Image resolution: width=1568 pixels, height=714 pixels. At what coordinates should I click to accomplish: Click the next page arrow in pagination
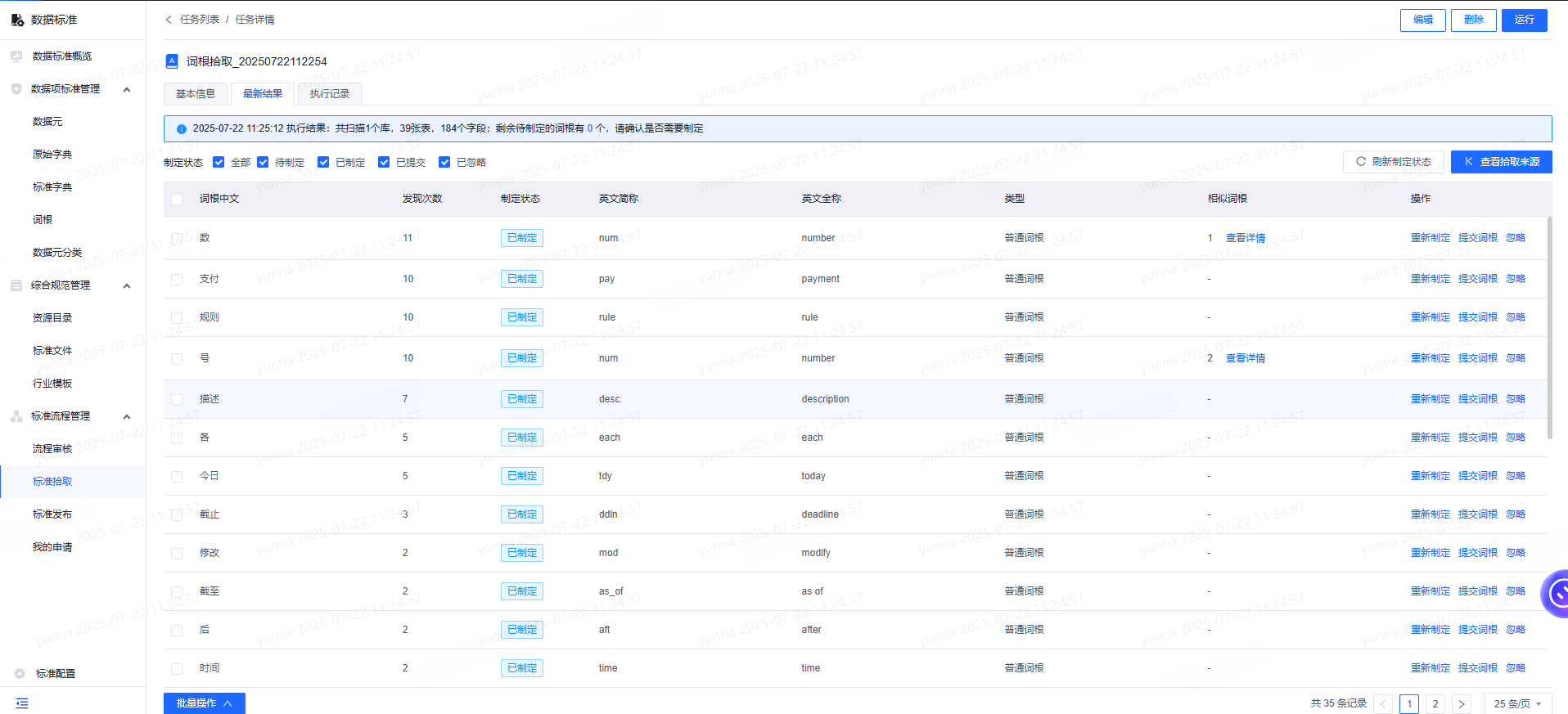(1461, 703)
